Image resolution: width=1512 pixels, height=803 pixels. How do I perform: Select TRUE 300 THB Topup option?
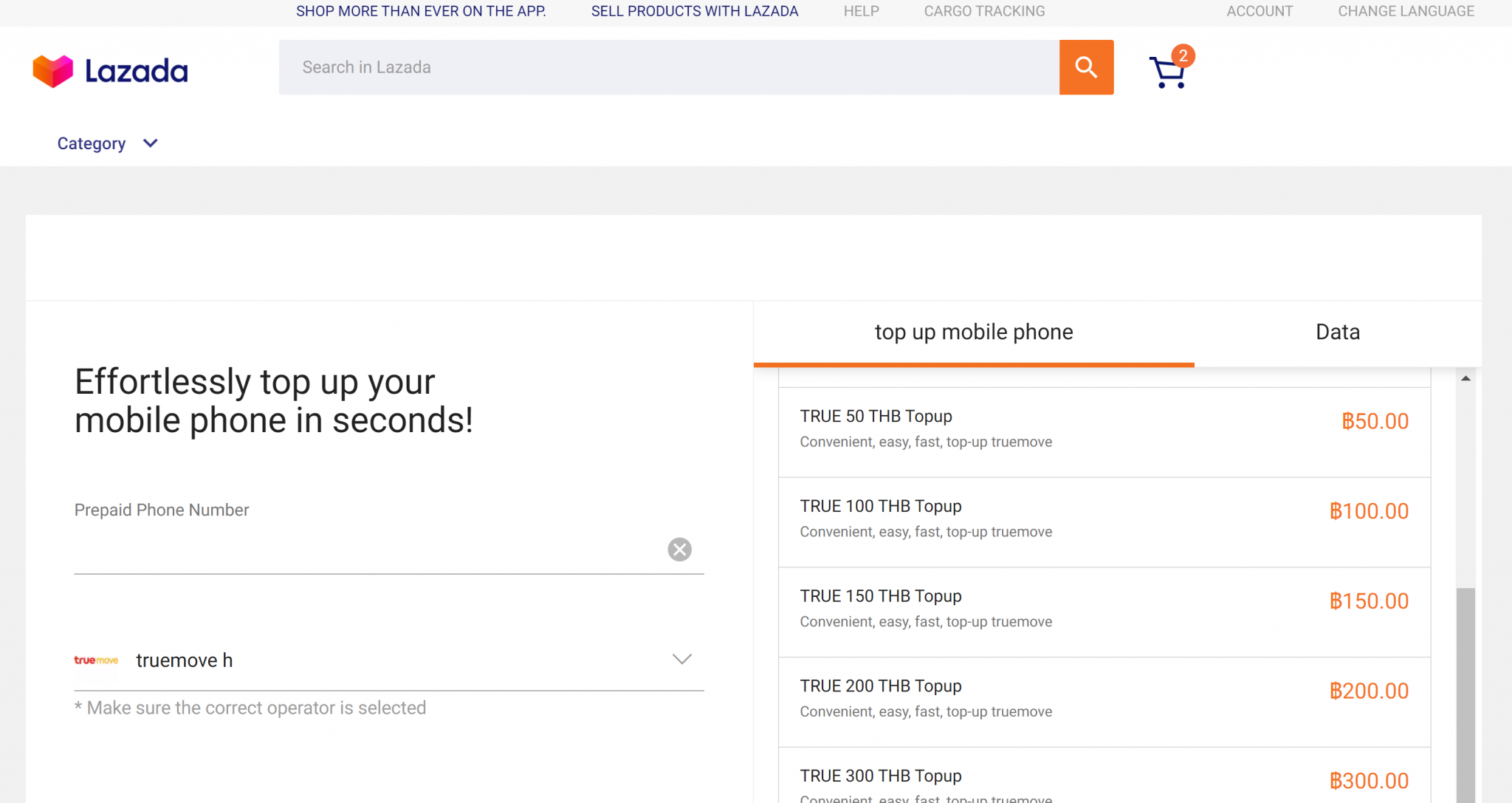[x=1104, y=776]
